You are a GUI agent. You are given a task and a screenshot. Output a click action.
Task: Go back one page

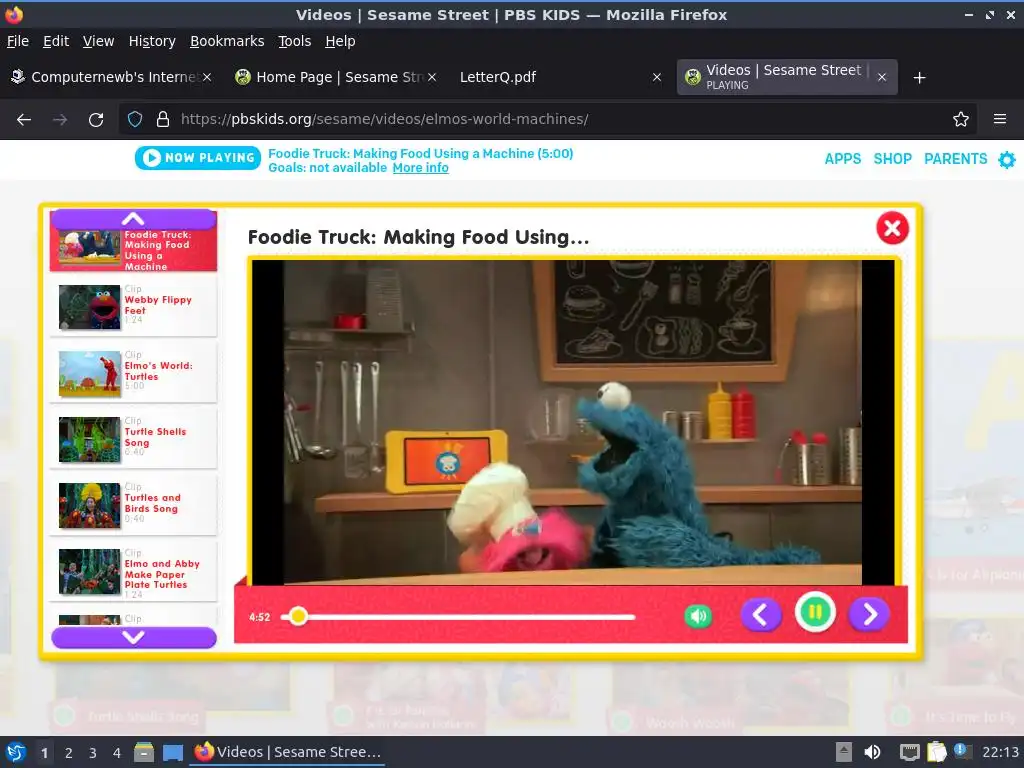click(24, 120)
